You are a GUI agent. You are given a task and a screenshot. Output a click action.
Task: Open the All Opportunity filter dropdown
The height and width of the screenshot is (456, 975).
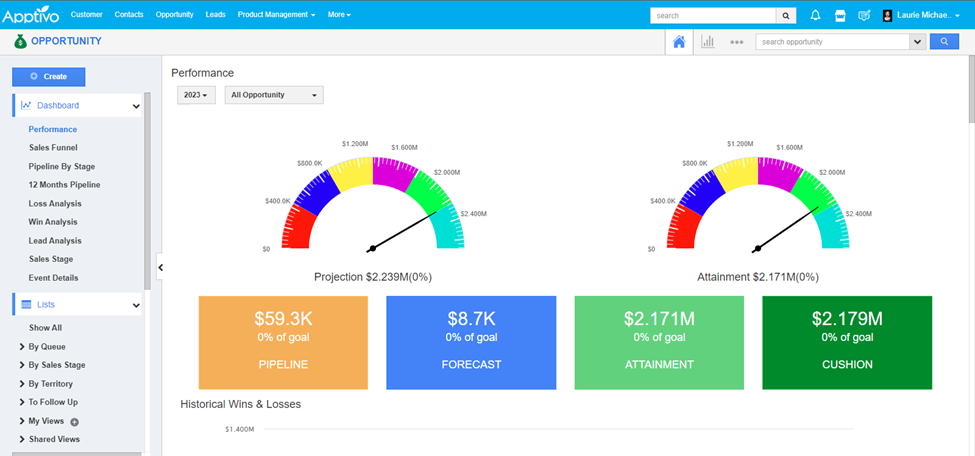pos(273,95)
